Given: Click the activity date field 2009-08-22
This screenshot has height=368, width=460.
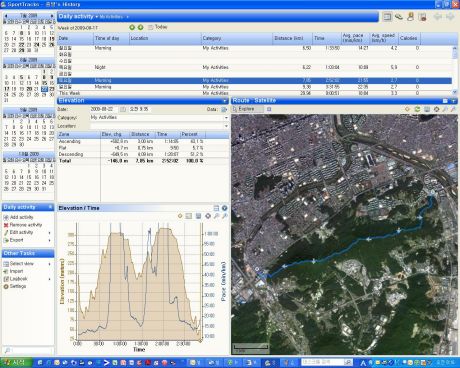Looking at the screenshot, I should tap(104, 109).
